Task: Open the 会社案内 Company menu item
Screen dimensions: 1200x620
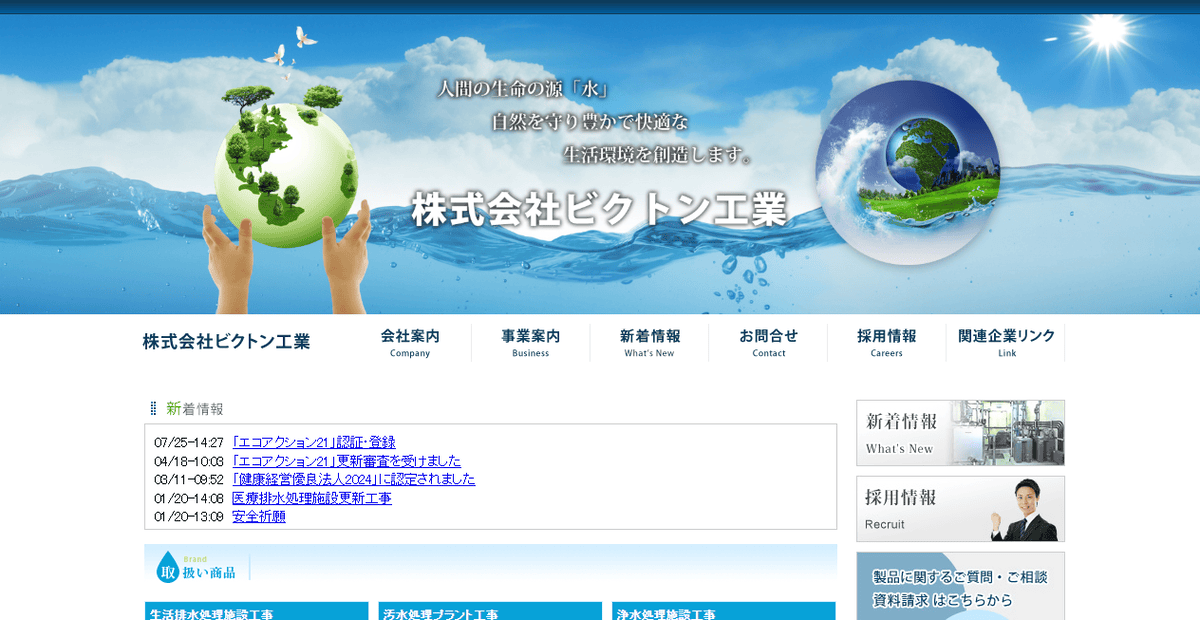Action: 409,343
